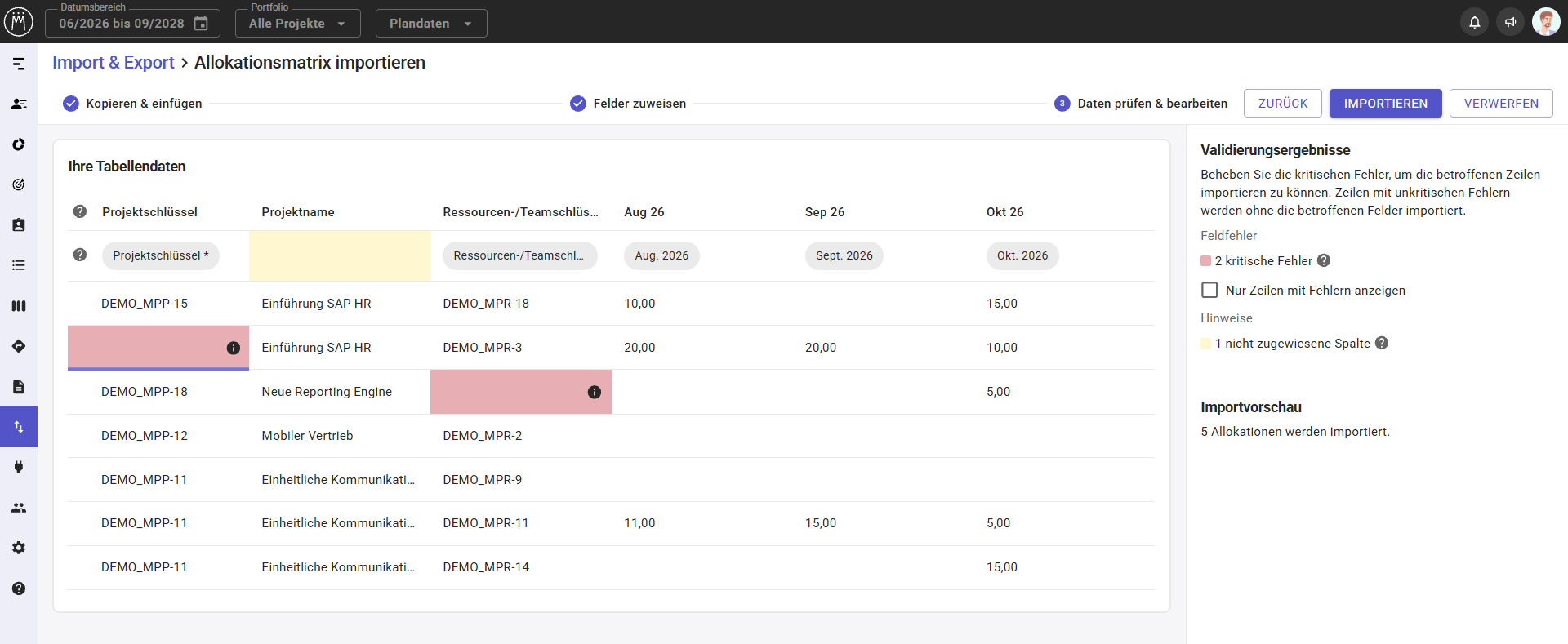This screenshot has height=644, width=1568.
Task: Click help icon beside 2 kritische Fehler
Action: (x=1324, y=260)
